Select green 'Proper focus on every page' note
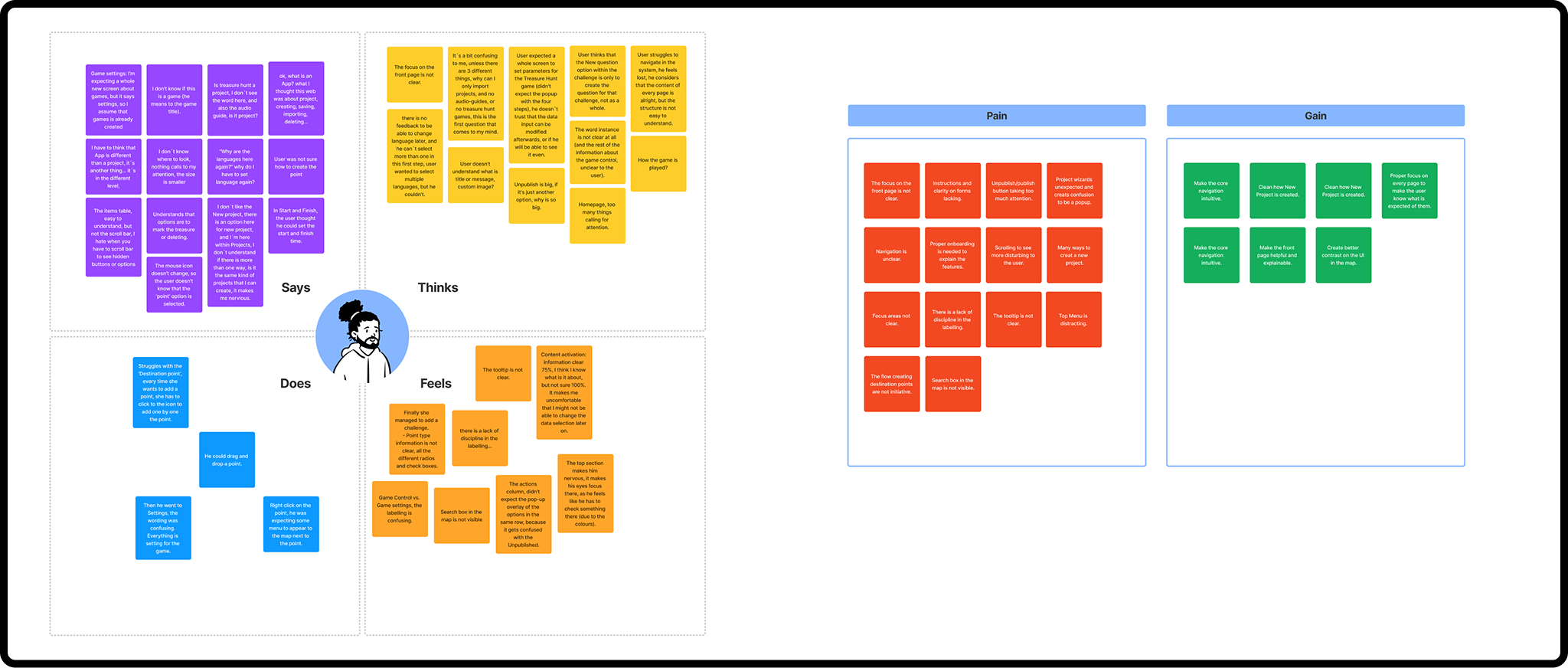Viewport: 1568px width, 668px height. click(x=1409, y=191)
